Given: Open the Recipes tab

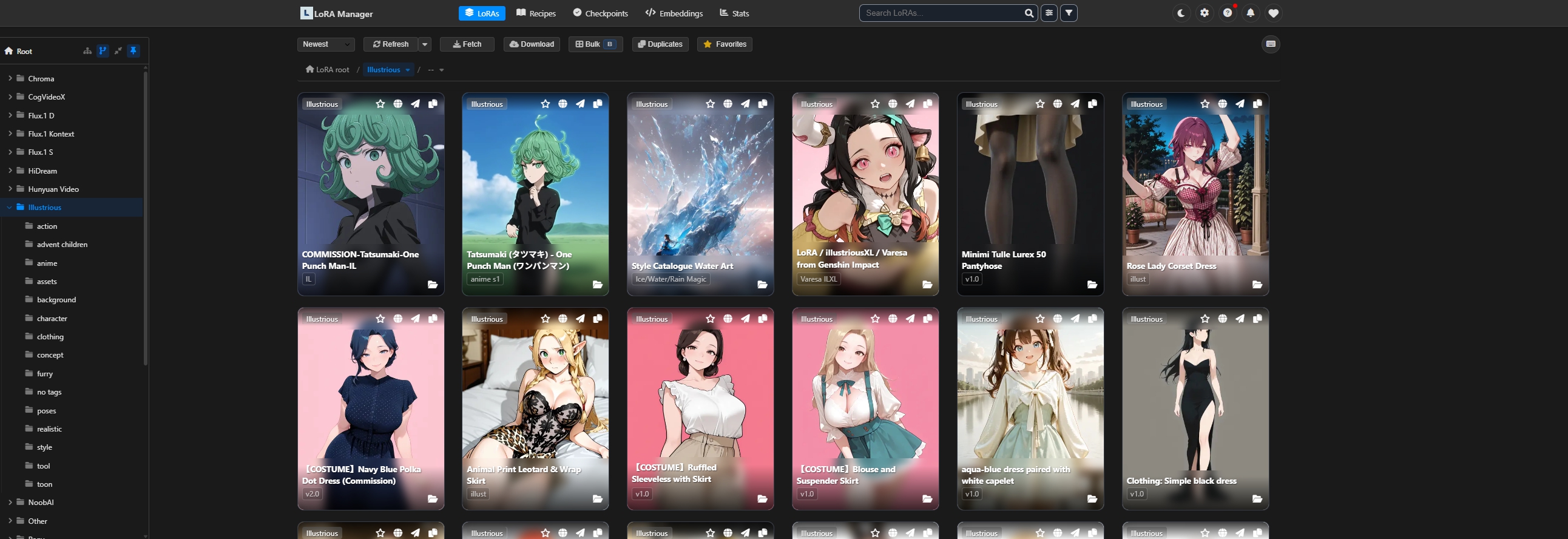Looking at the screenshot, I should click(x=536, y=13).
